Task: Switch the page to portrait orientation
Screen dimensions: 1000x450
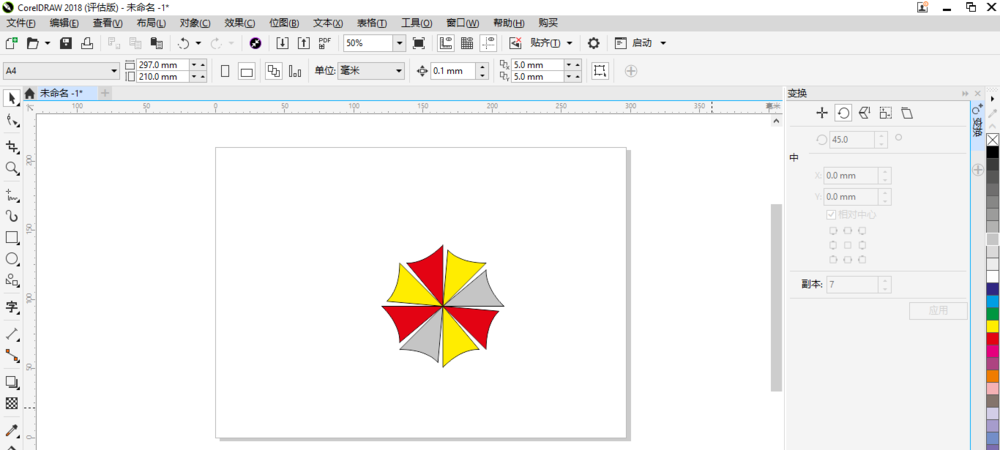Action: click(225, 71)
